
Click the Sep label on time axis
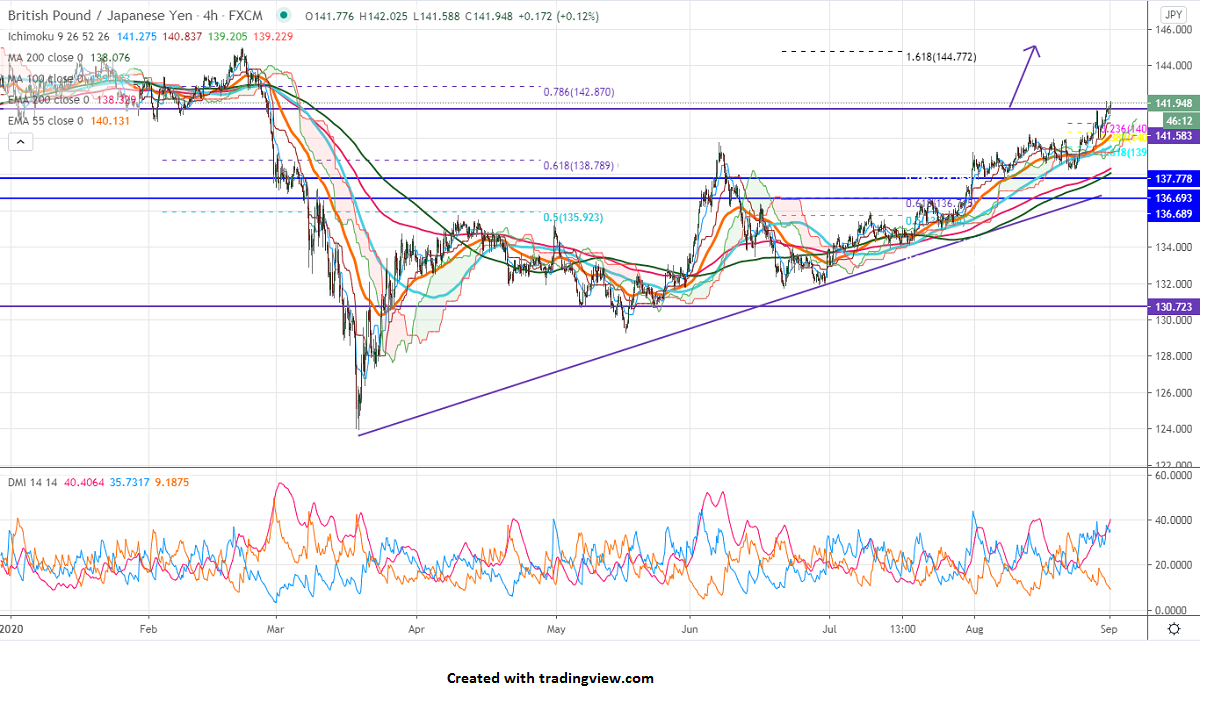pyautogui.click(x=1109, y=630)
